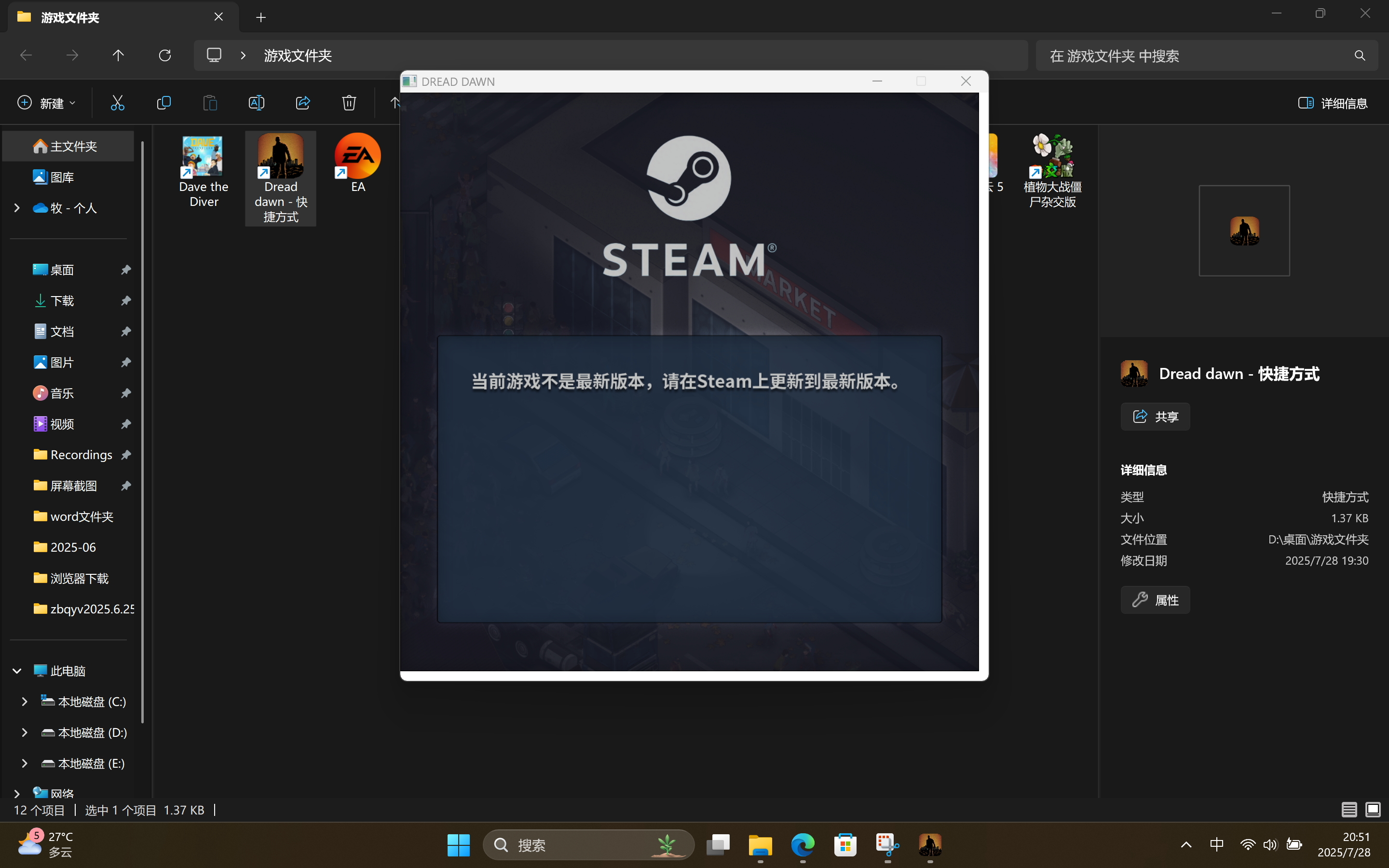Expand the 网络 tree node
Image resolution: width=1389 pixels, height=868 pixels.
[17, 793]
